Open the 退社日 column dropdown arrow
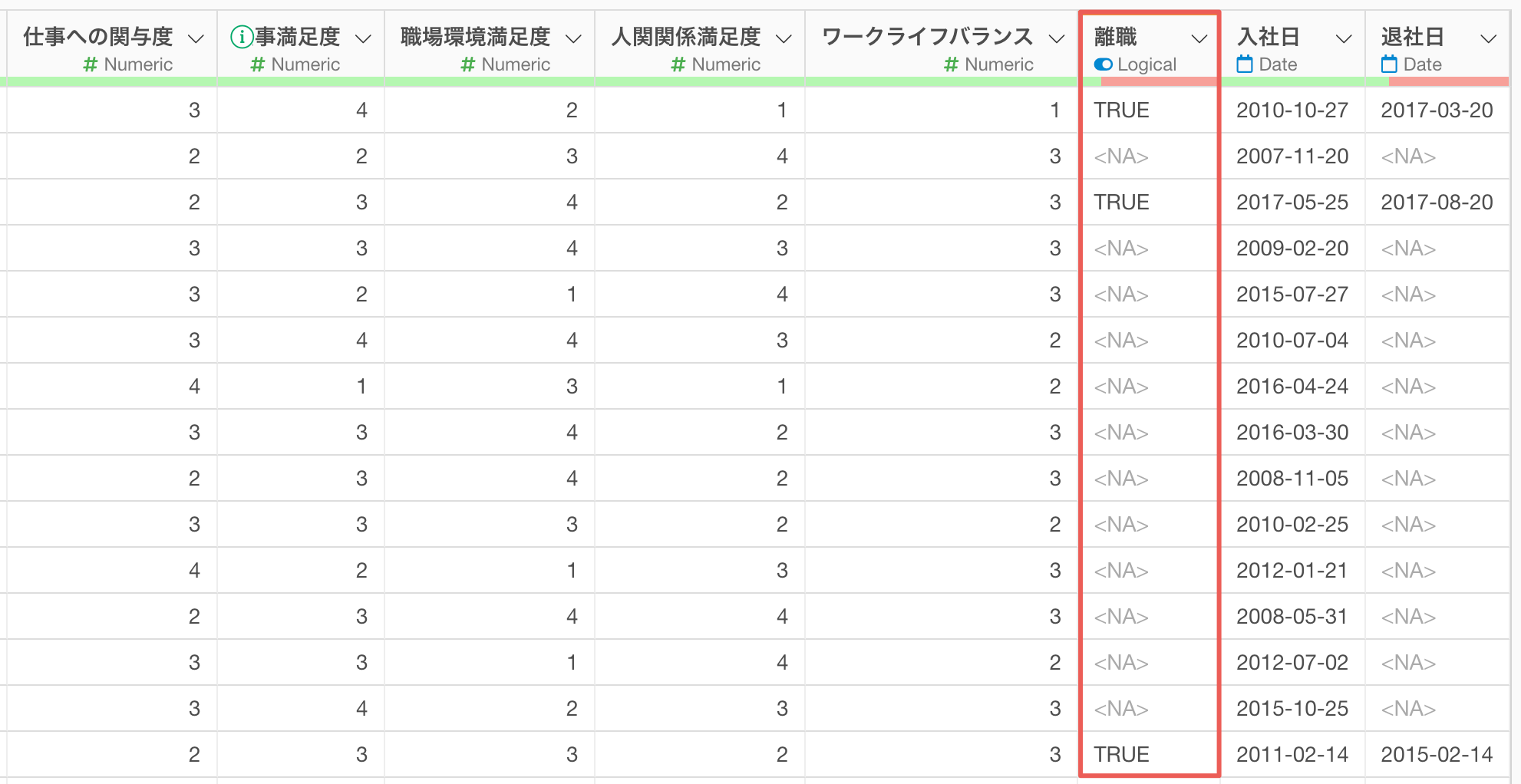The width and height of the screenshot is (1521, 784). [1488, 38]
